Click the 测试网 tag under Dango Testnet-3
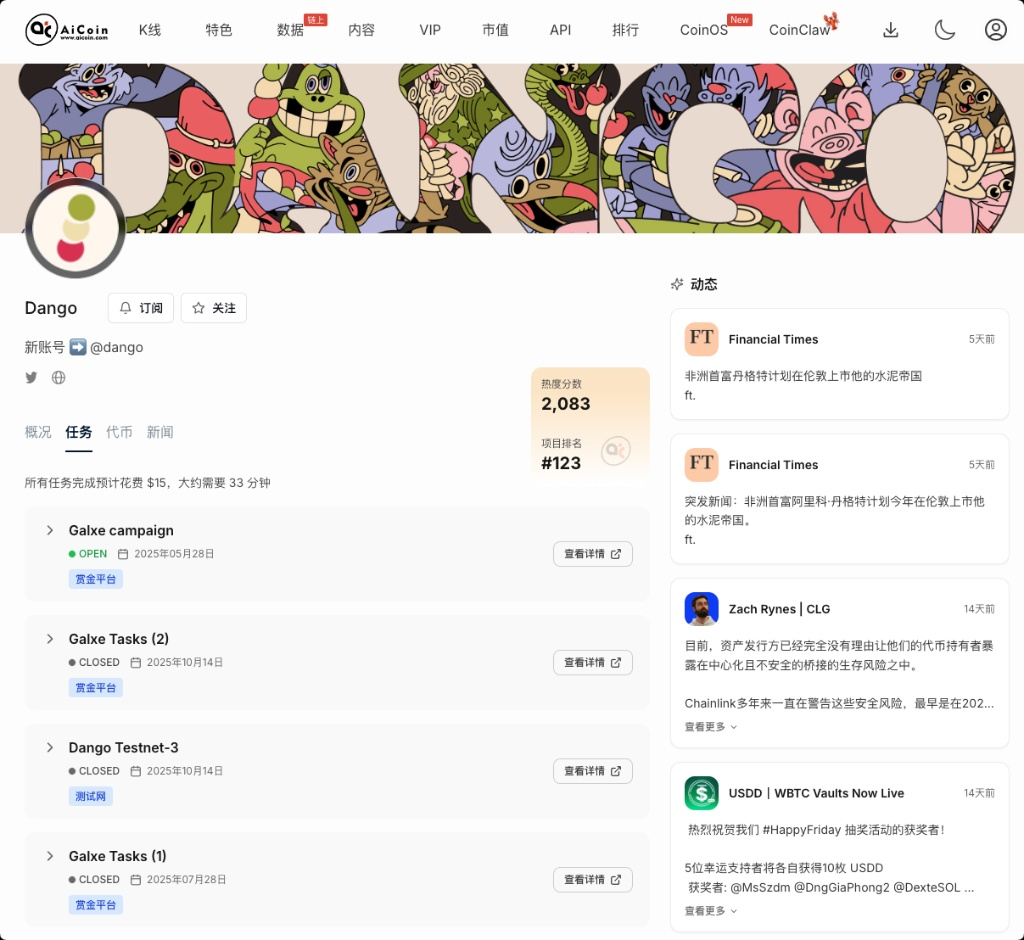The width and height of the screenshot is (1024, 940). [x=90, y=796]
